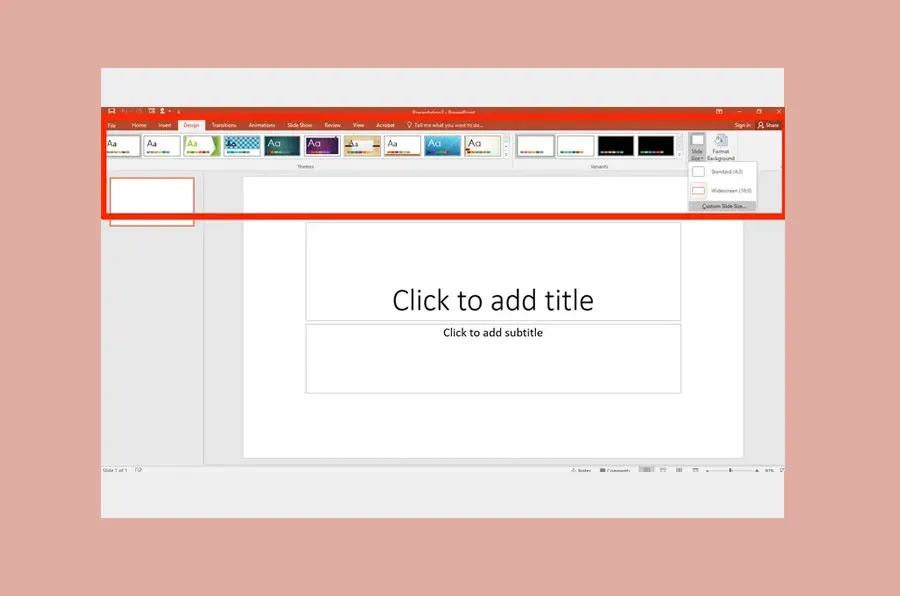
Task: Open the Slide Show ribbon tab
Action: [x=299, y=124]
